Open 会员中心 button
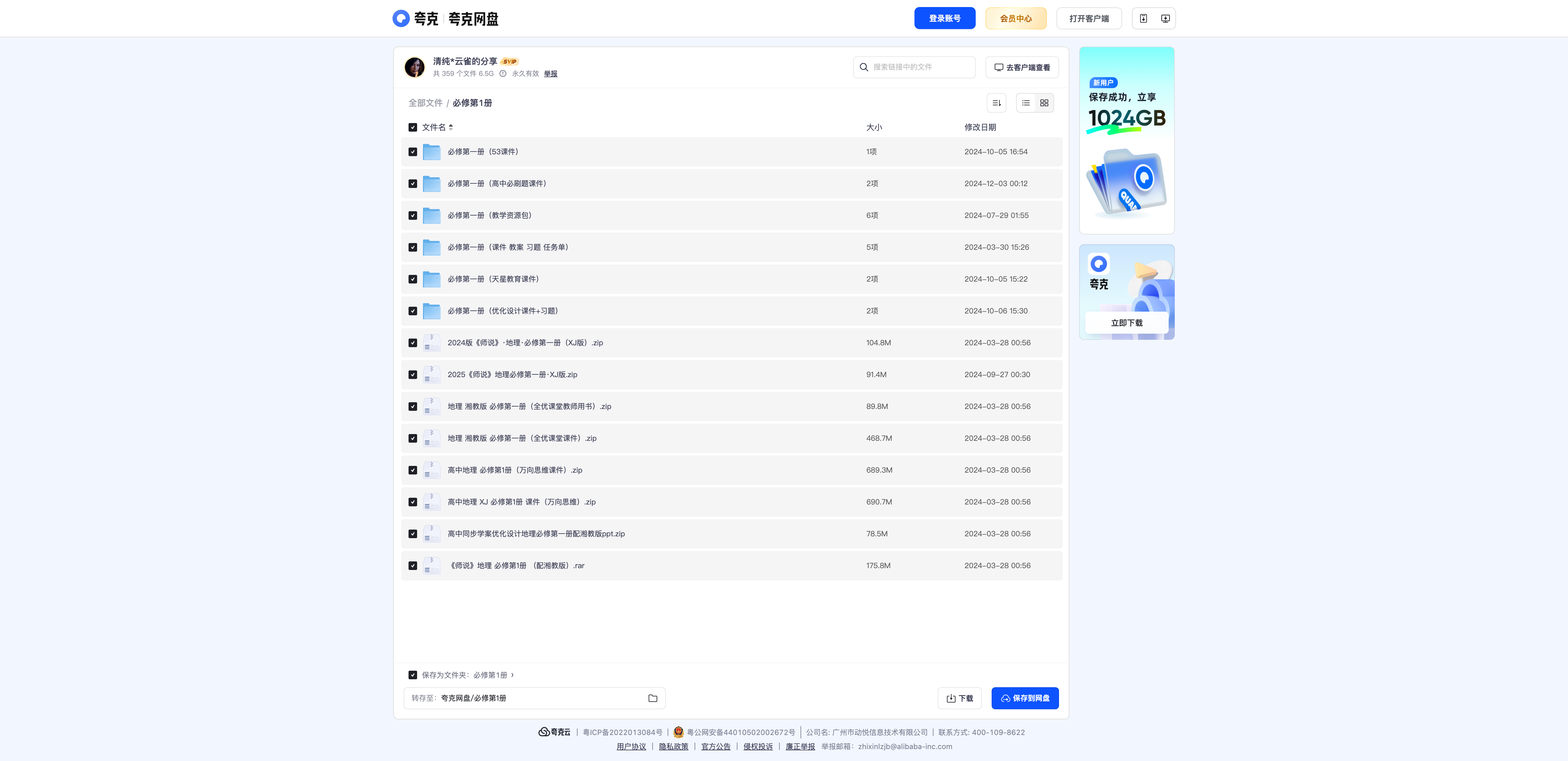The image size is (1568, 761). [x=1016, y=18]
